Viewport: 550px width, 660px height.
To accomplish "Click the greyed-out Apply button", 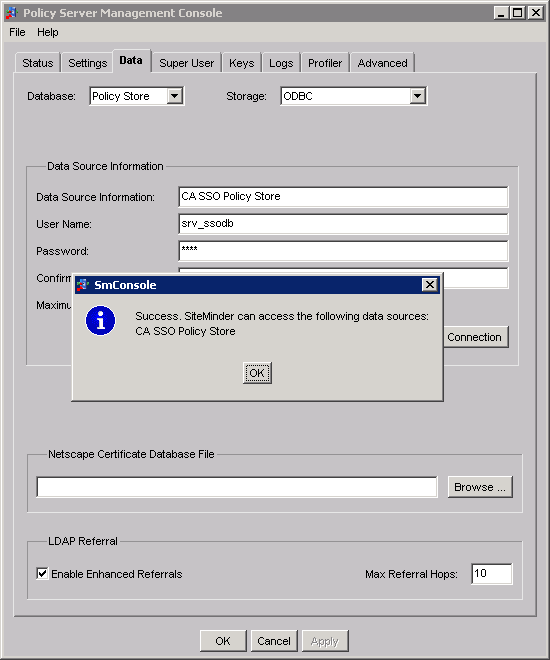I will point(325,641).
